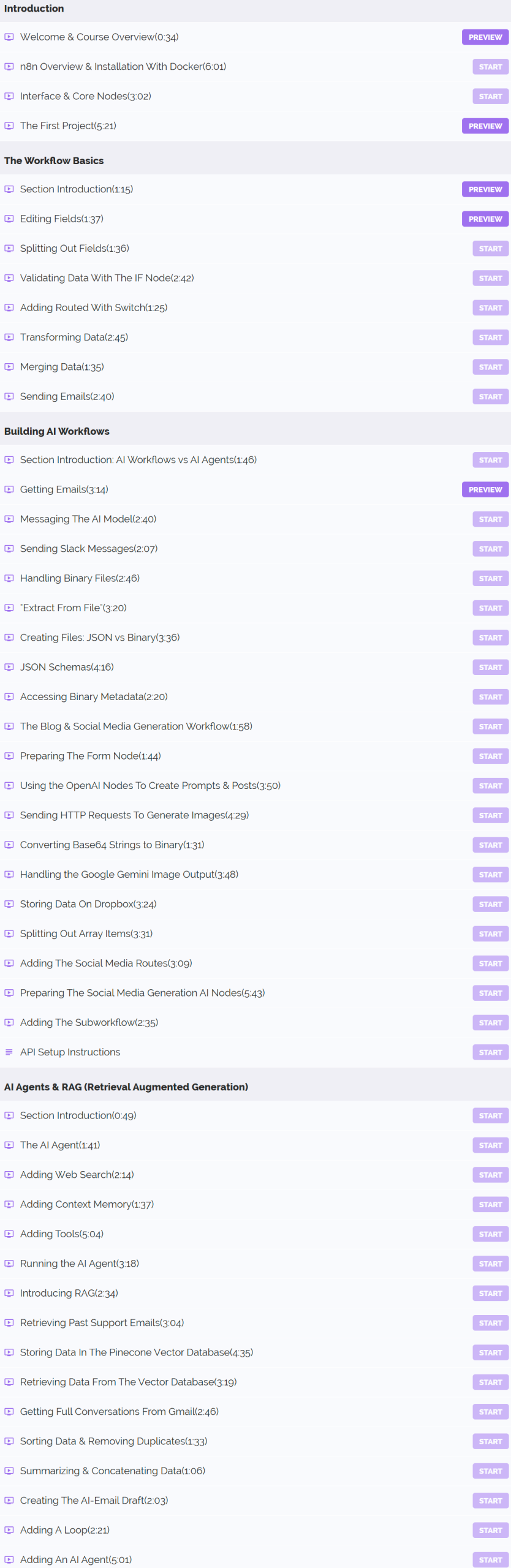Start the Messaging The AI Model lesson

[x=490, y=520]
